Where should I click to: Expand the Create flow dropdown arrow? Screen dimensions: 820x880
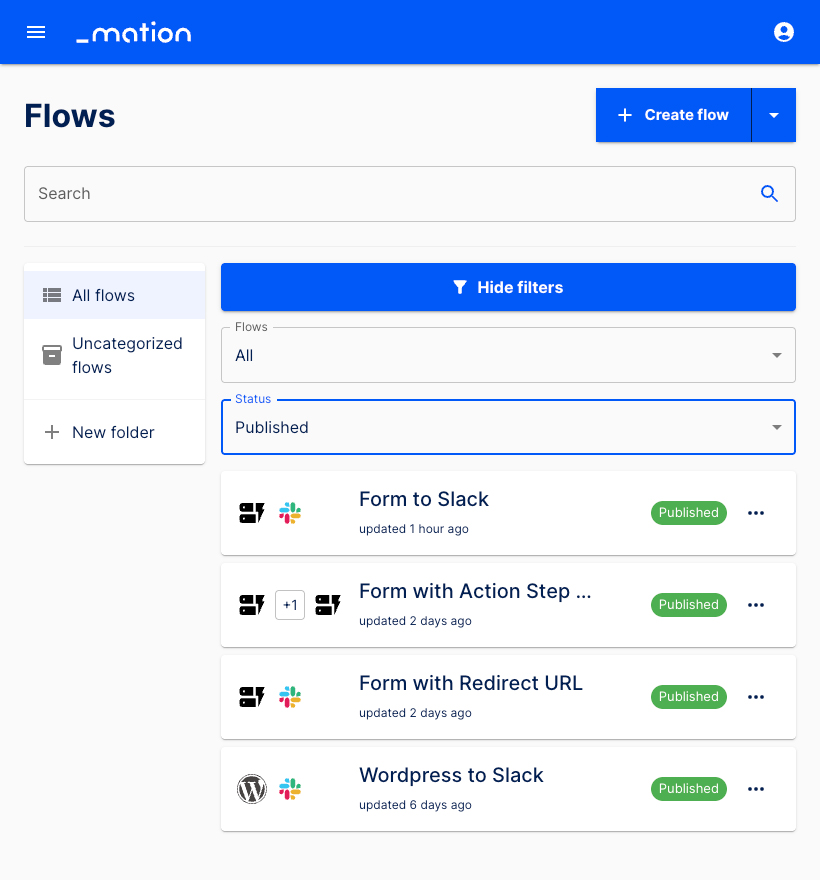pos(774,114)
